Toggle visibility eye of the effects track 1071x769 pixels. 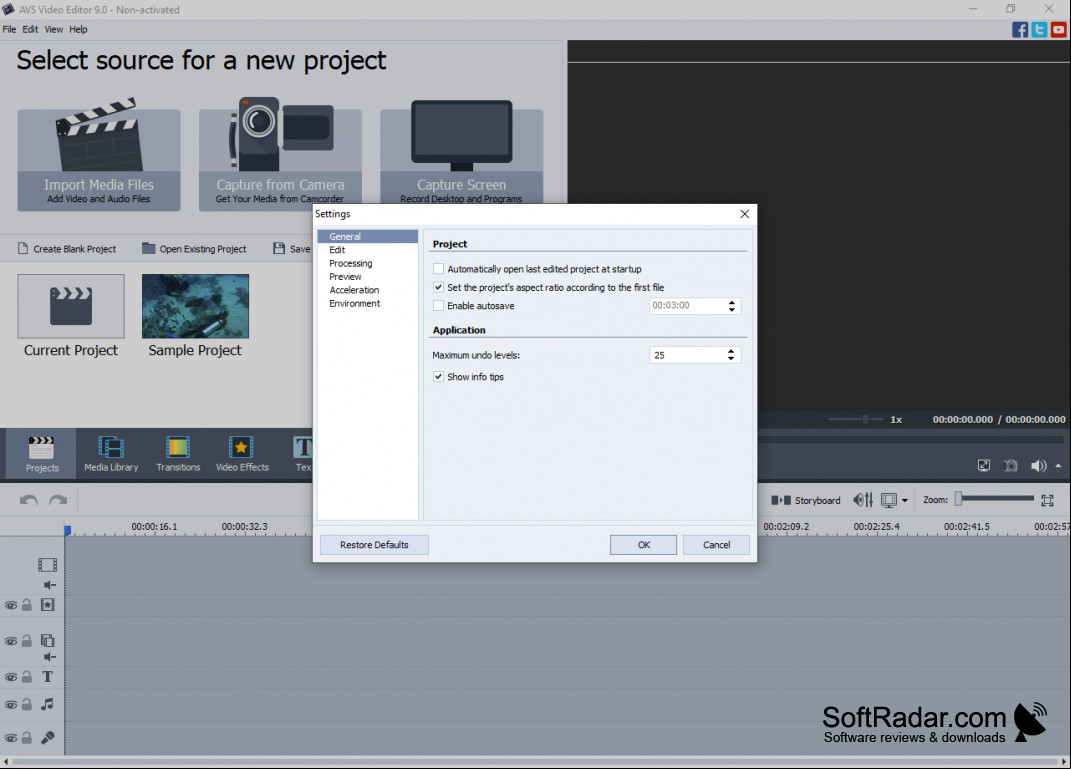11,605
